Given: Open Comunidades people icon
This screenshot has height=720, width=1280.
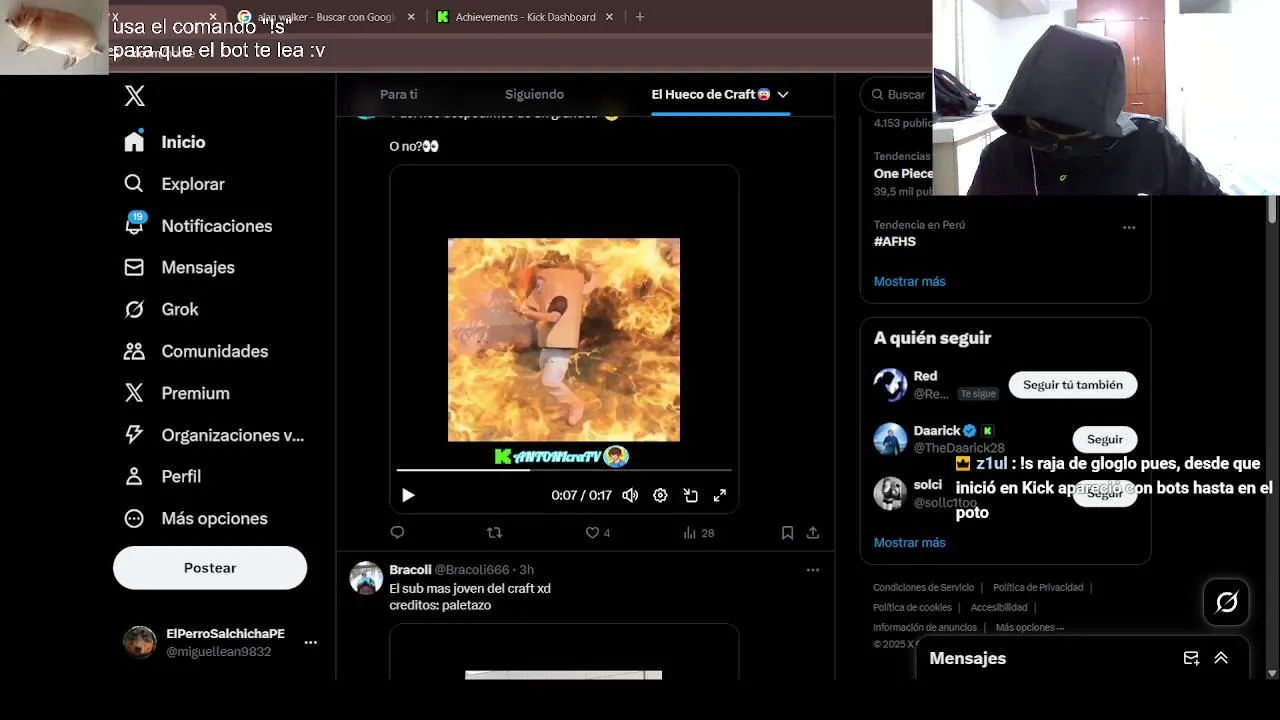Looking at the screenshot, I should 134,351.
